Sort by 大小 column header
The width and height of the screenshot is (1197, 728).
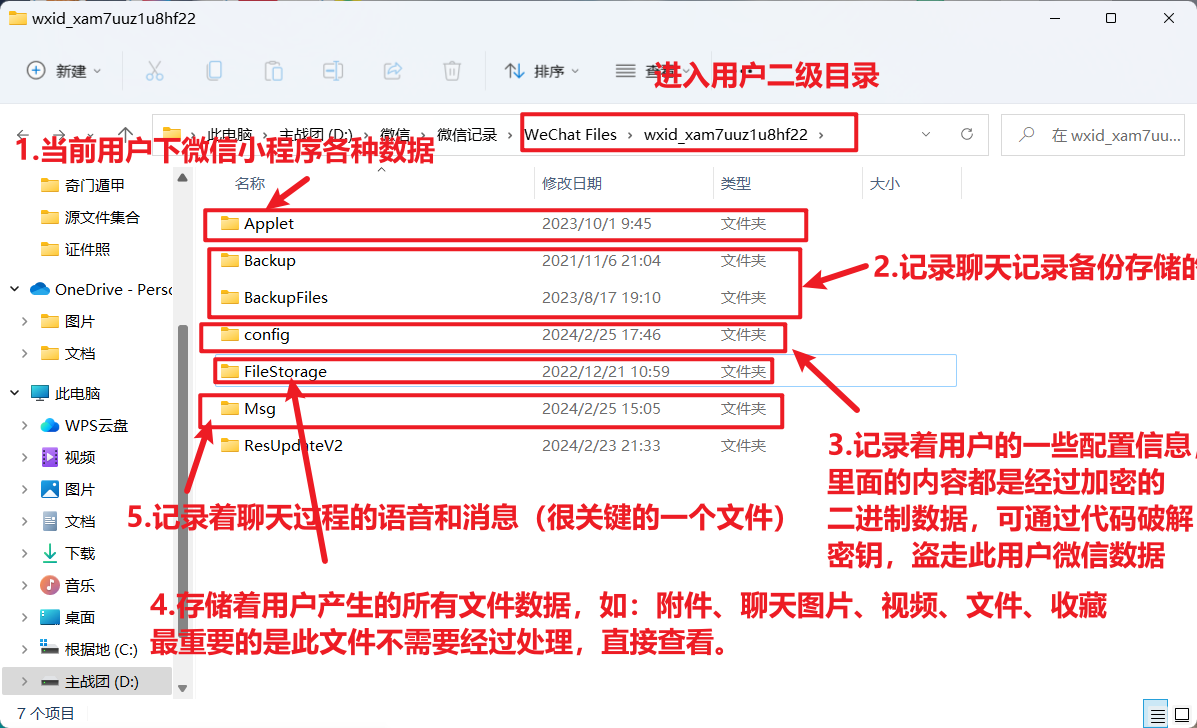coord(885,183)
